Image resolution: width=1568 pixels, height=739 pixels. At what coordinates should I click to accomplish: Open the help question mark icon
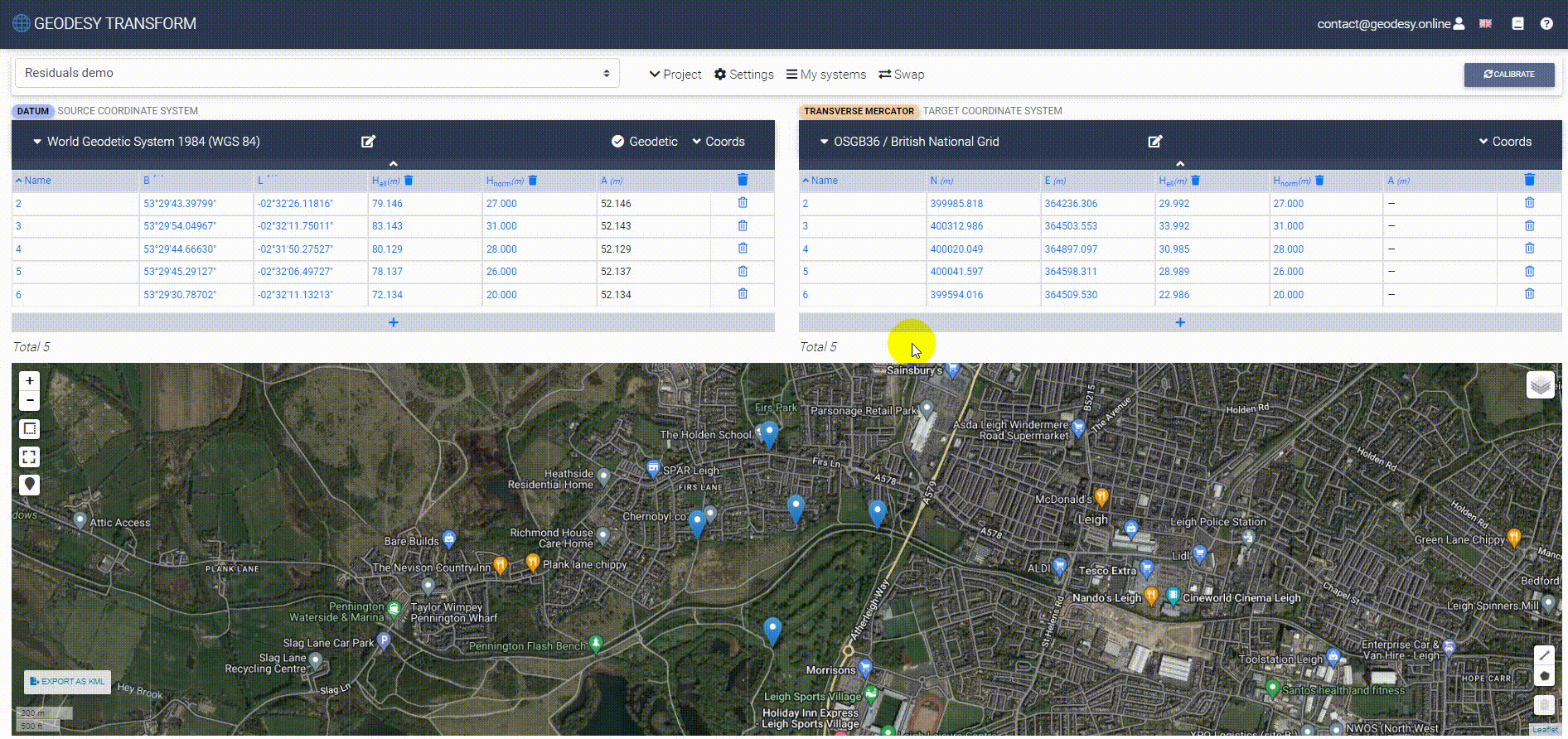pyautogui.click(x=1546, y=24)
